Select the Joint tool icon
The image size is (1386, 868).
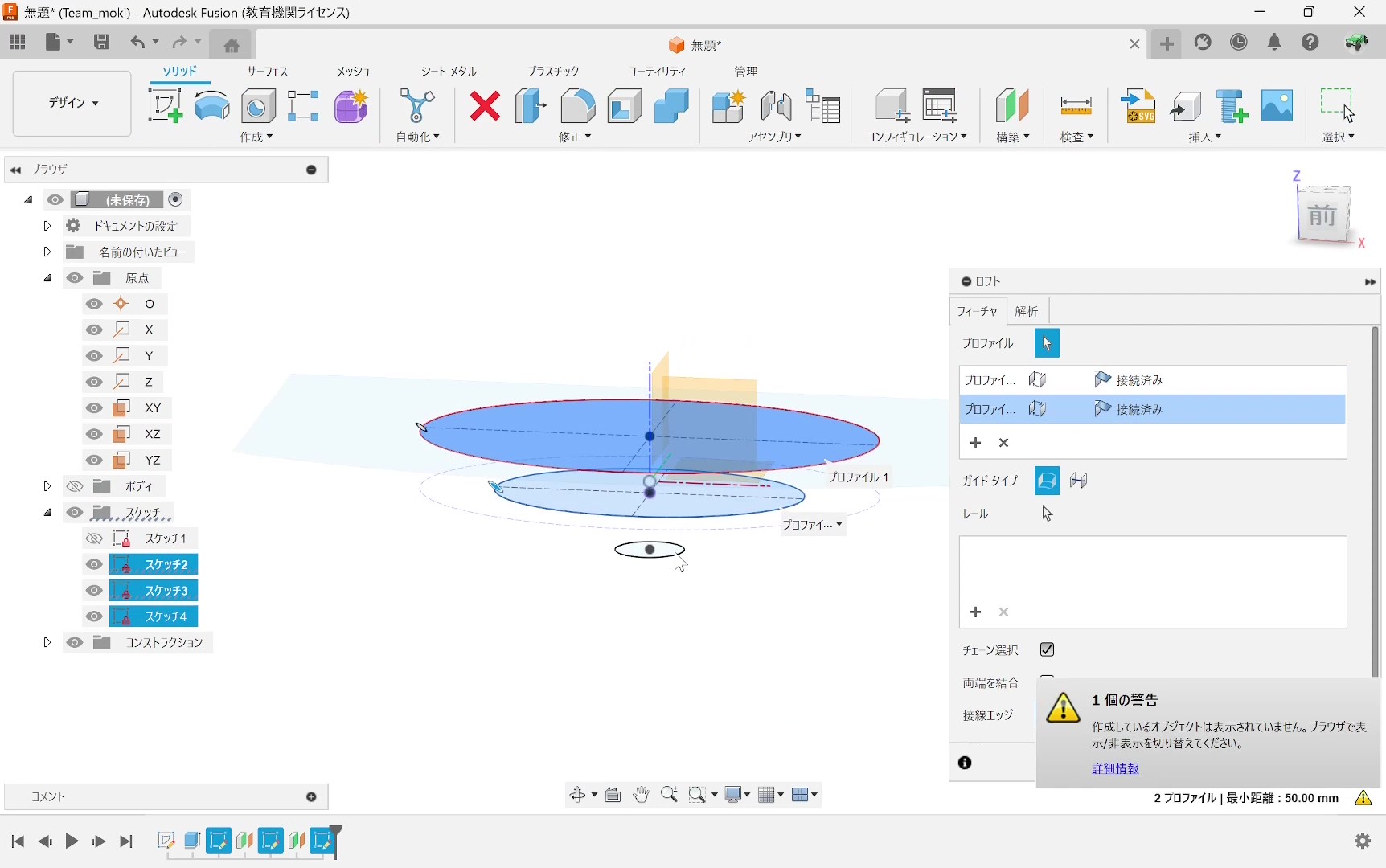(776, 106)
